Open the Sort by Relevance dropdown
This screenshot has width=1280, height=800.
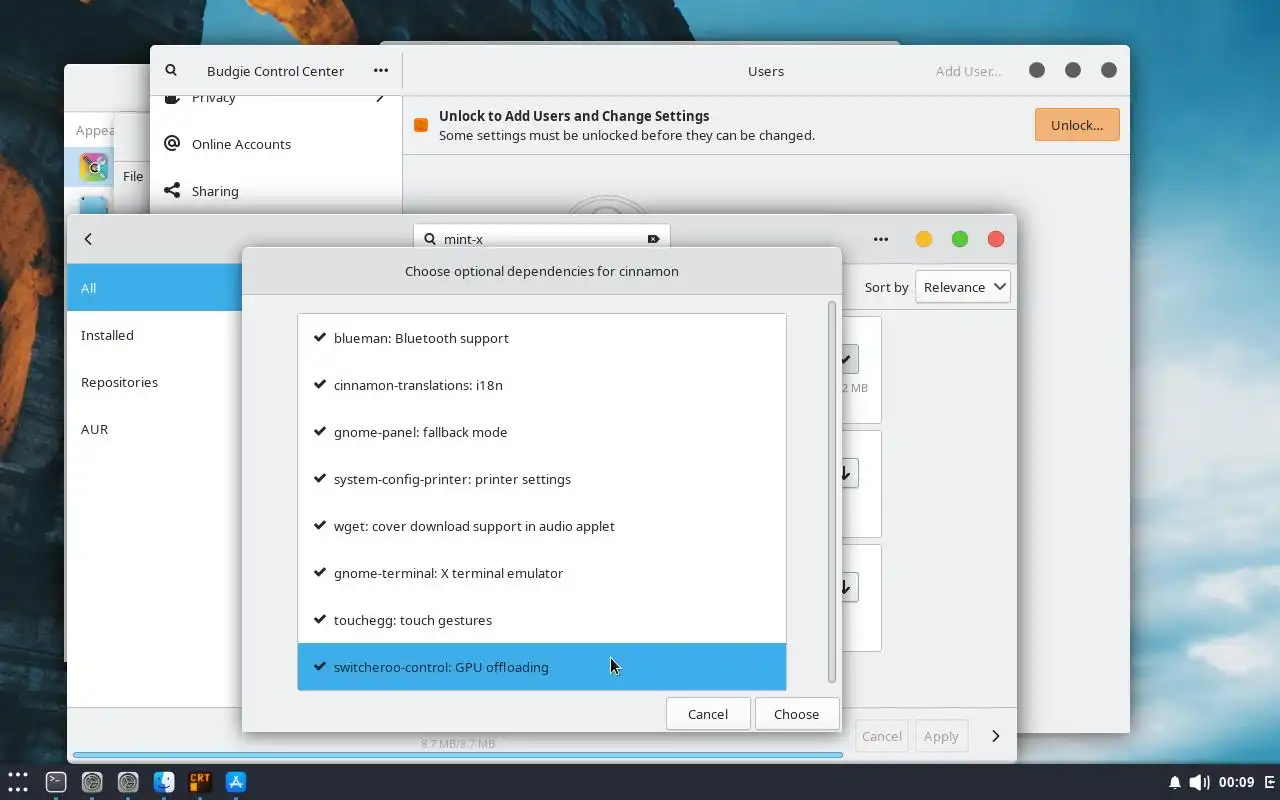(962, 287)
